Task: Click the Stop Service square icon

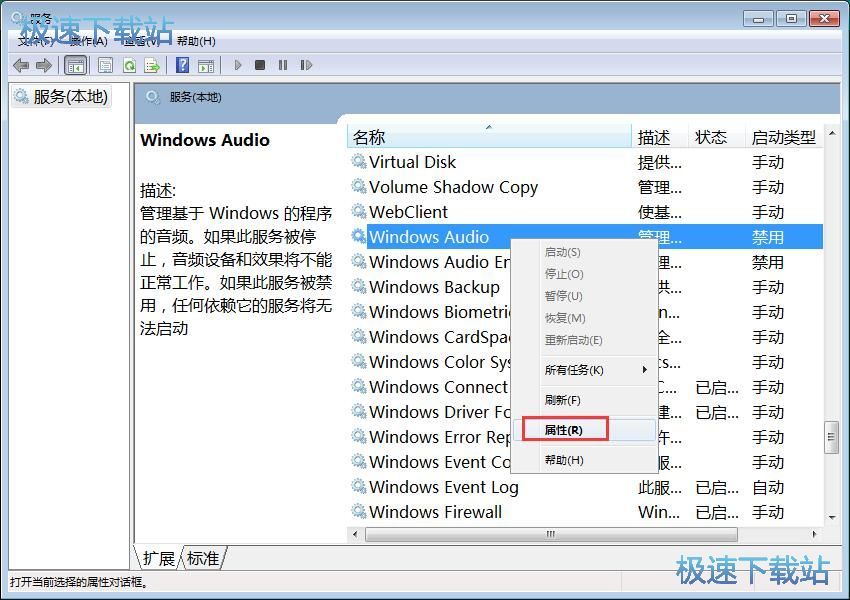Action: 260,65
